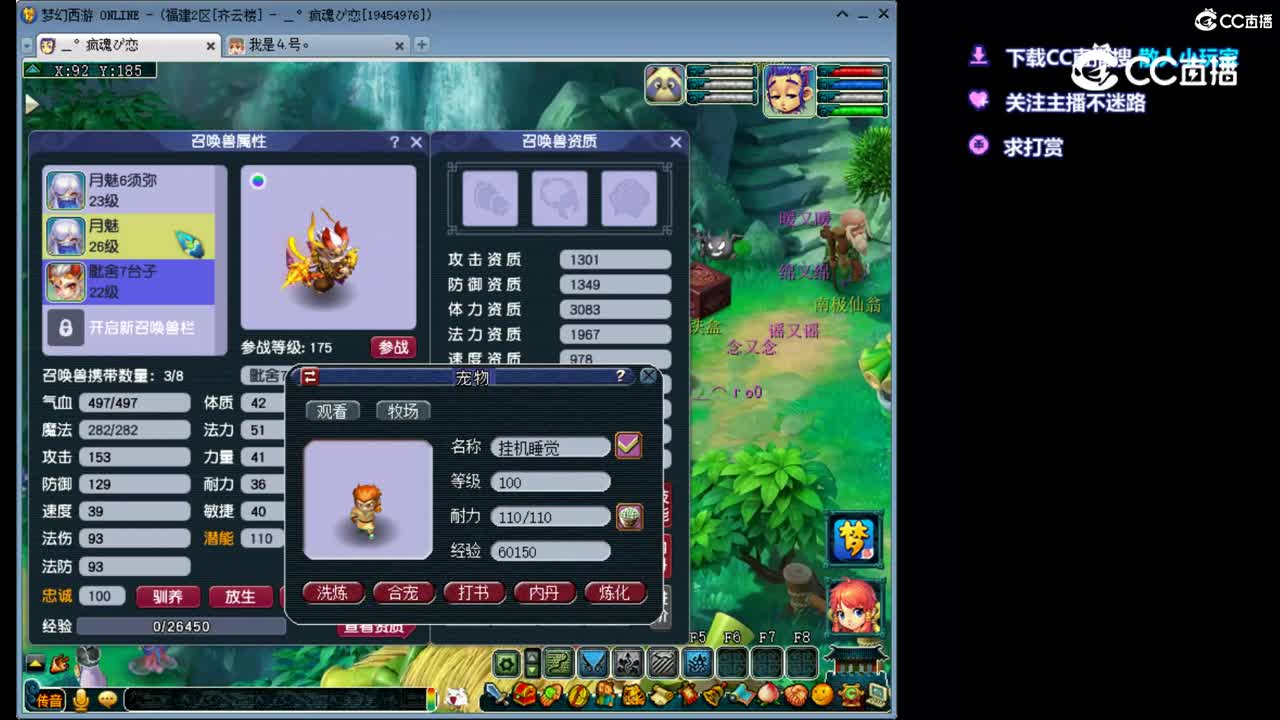Close the 疯魂び恋 tab
The height and width of the screenshot is (720, 1280).
[x=211, y=46]
